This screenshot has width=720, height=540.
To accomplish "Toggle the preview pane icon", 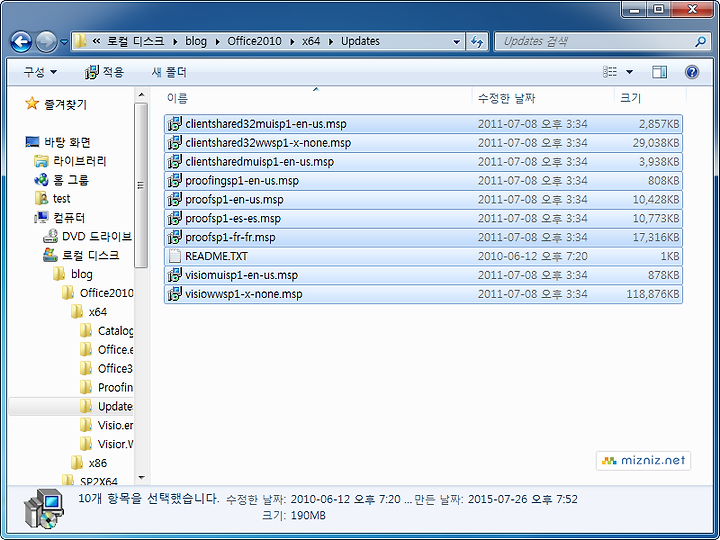I will pos(659,72).
